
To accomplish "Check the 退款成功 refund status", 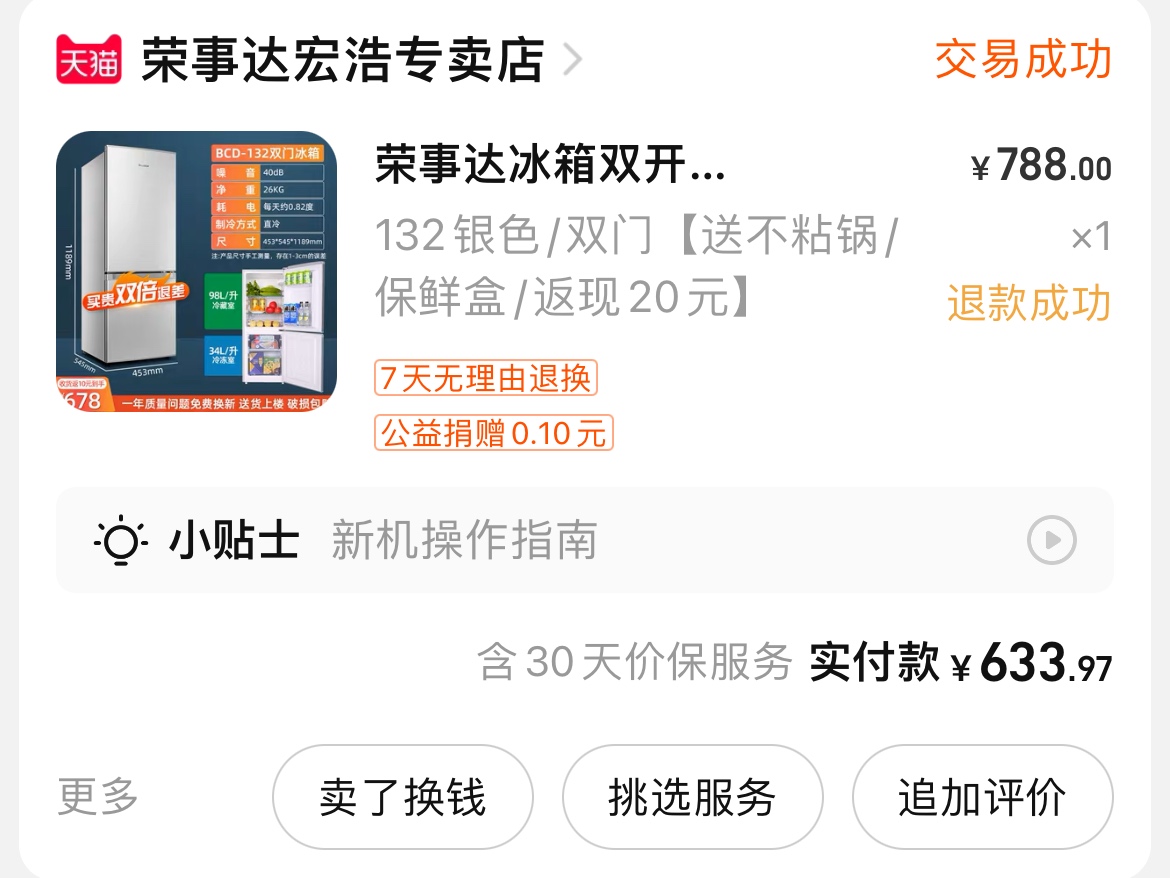I will click(x=1030, y=303).
